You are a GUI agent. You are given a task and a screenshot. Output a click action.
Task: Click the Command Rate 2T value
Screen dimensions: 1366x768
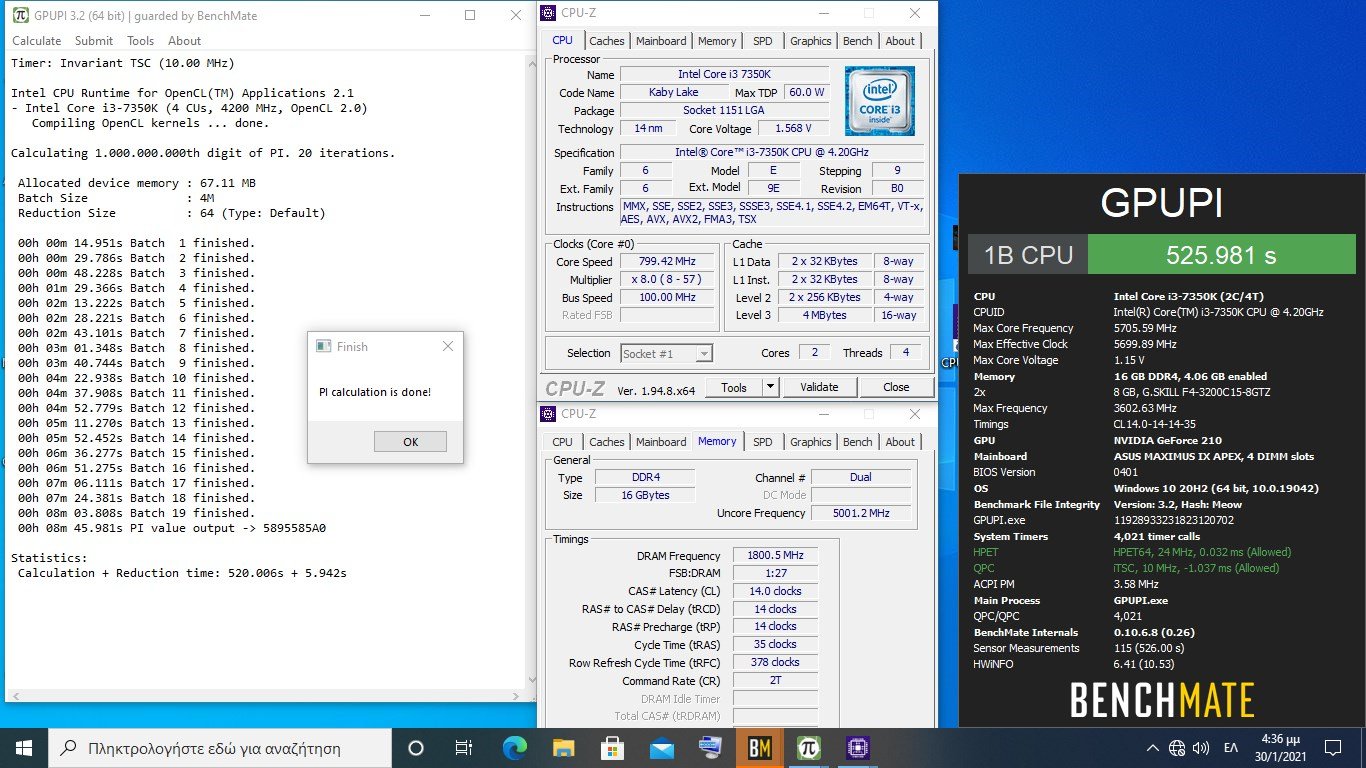coord(775,681)
